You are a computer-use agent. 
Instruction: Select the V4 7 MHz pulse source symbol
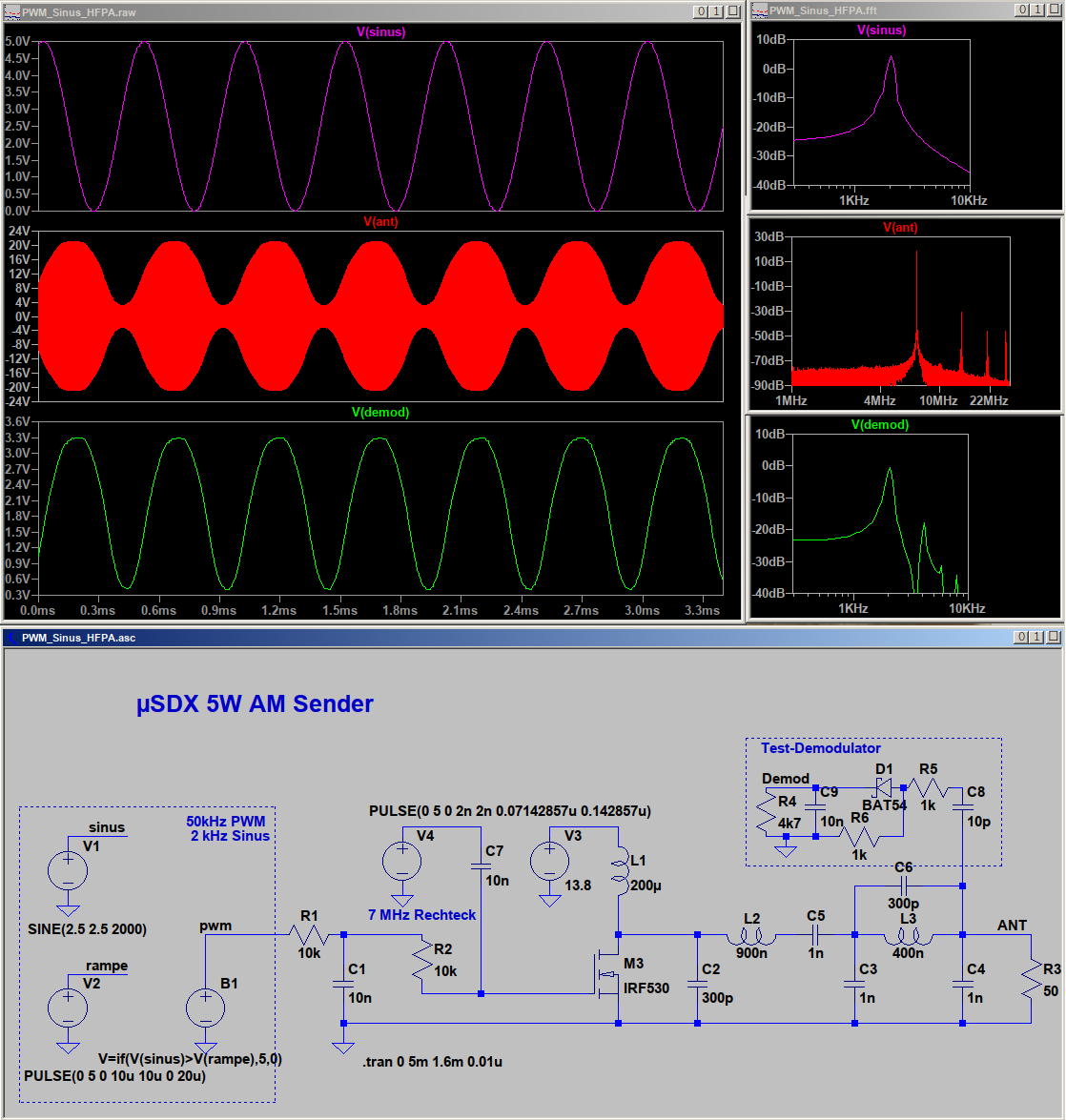point(402,862)
